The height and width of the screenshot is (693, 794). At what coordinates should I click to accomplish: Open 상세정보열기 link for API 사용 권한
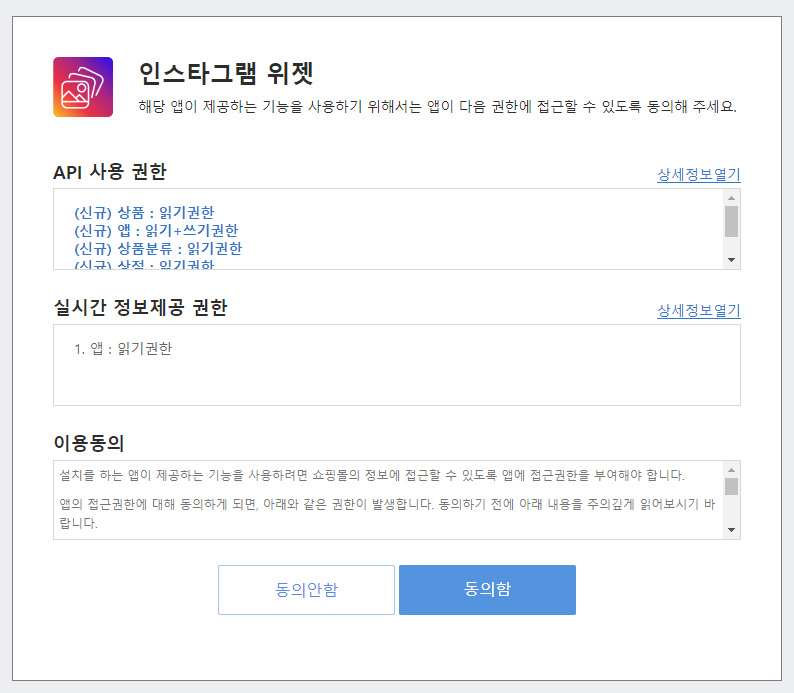(x=698, y=175)
